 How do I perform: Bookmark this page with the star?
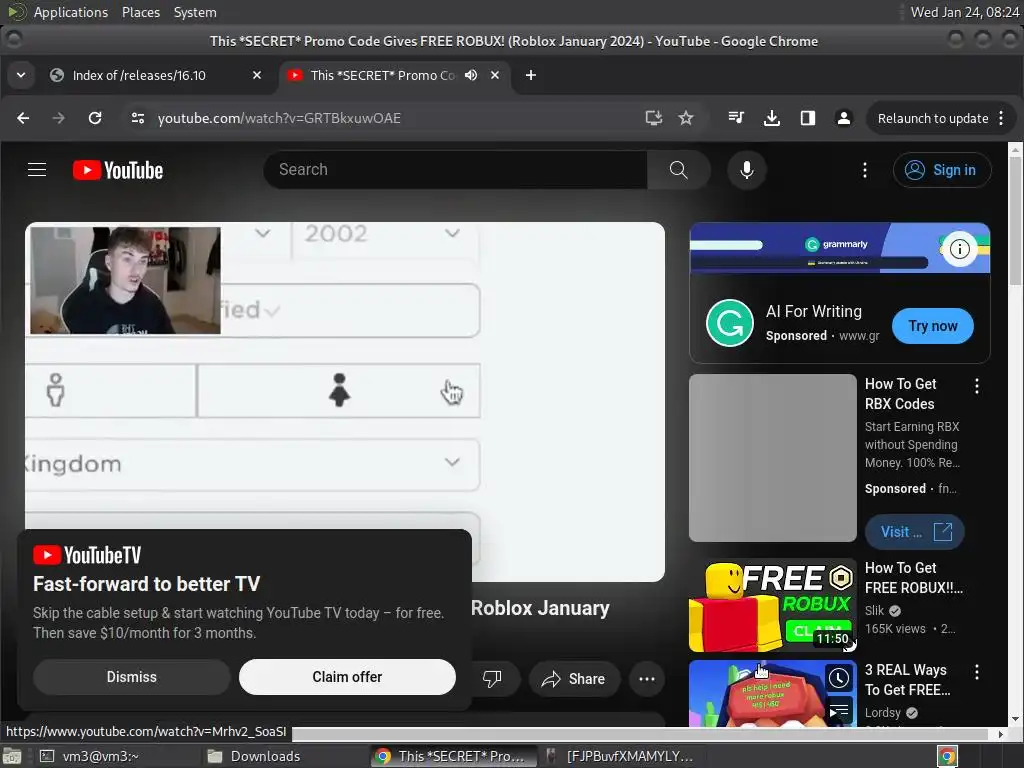[686, 118]
